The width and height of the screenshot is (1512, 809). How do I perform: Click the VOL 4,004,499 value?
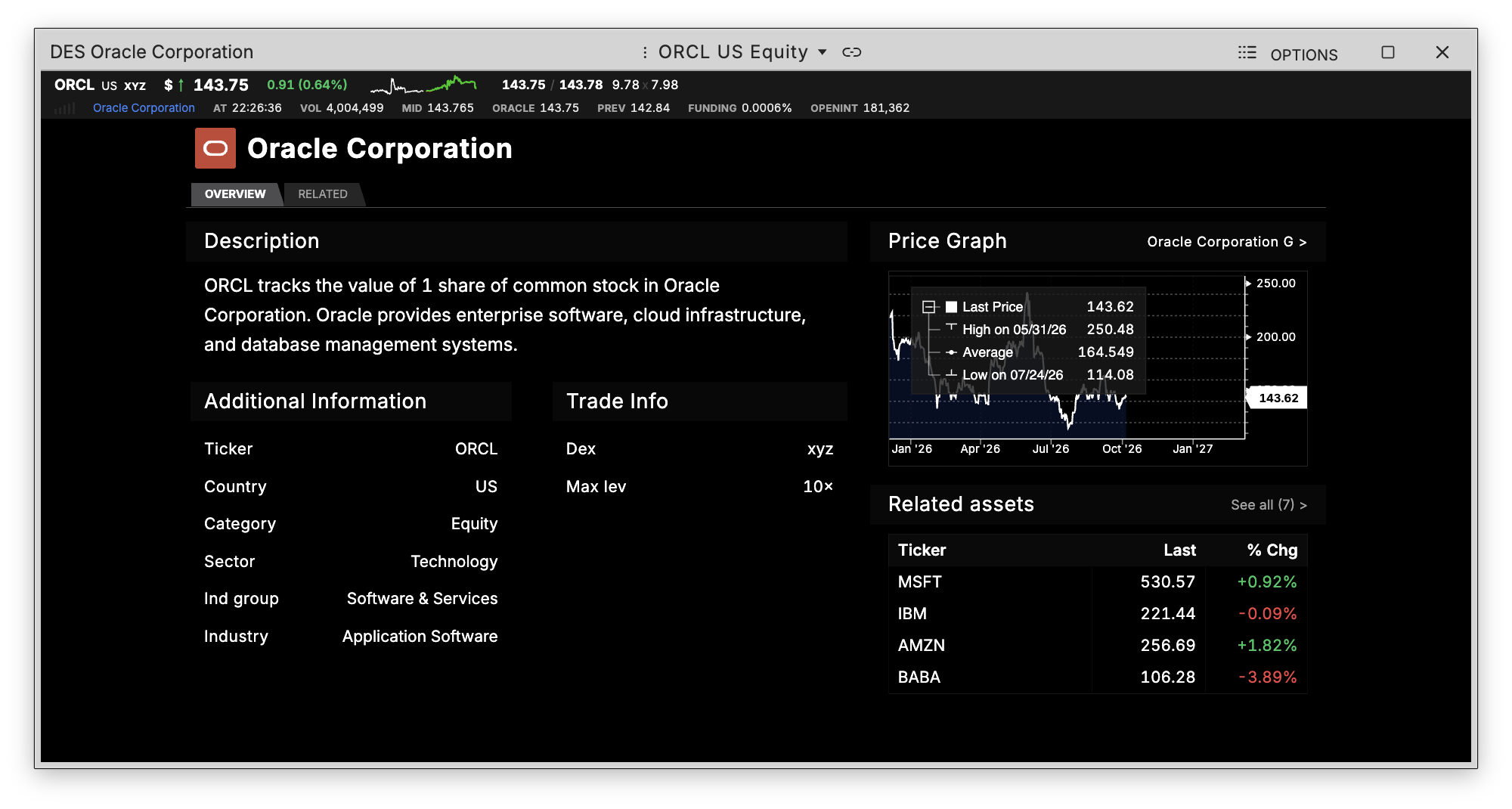click(342, 108)
